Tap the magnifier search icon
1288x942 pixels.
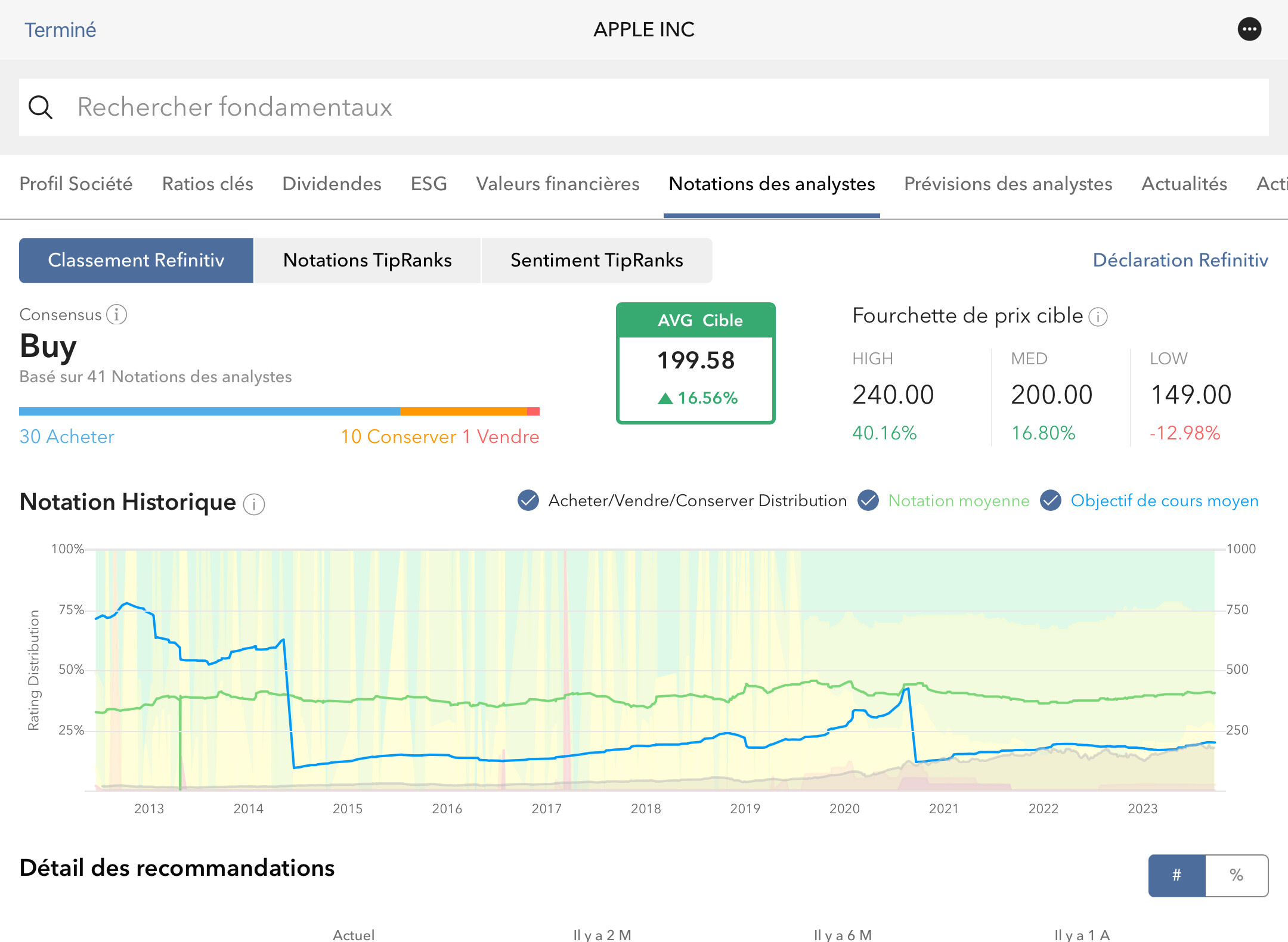click(x=41, y=107)
